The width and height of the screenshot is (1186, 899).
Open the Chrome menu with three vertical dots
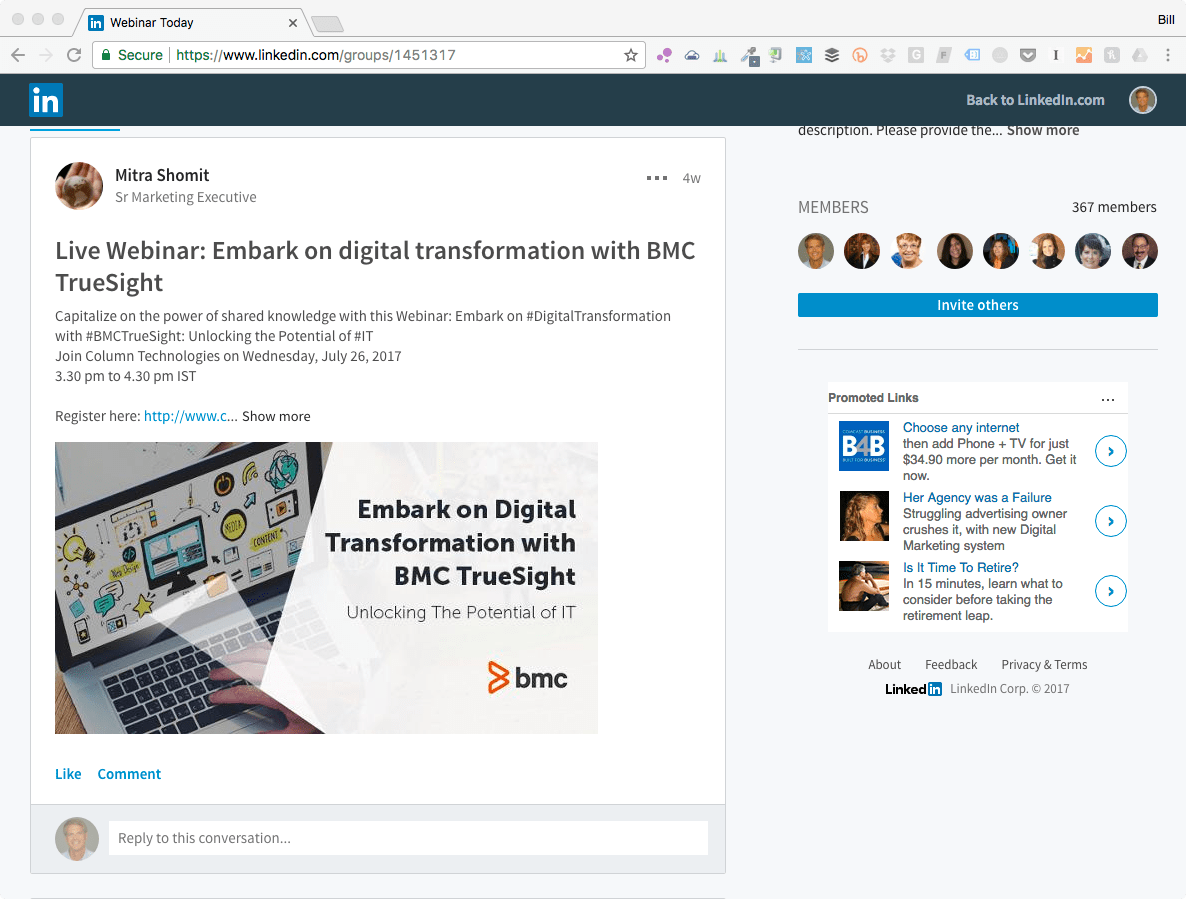[1168, 55]
